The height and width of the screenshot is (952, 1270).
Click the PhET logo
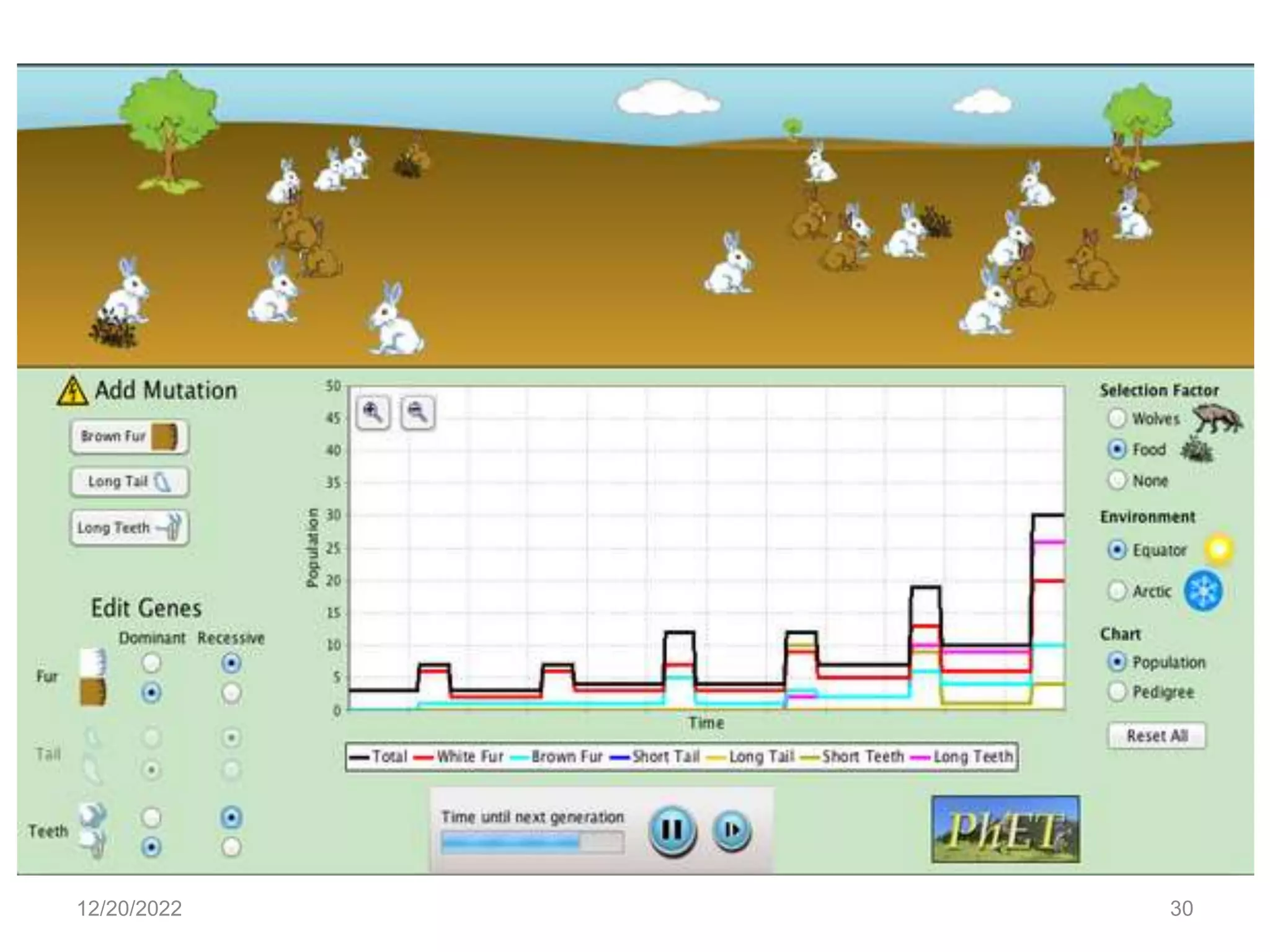[1005, 829]
